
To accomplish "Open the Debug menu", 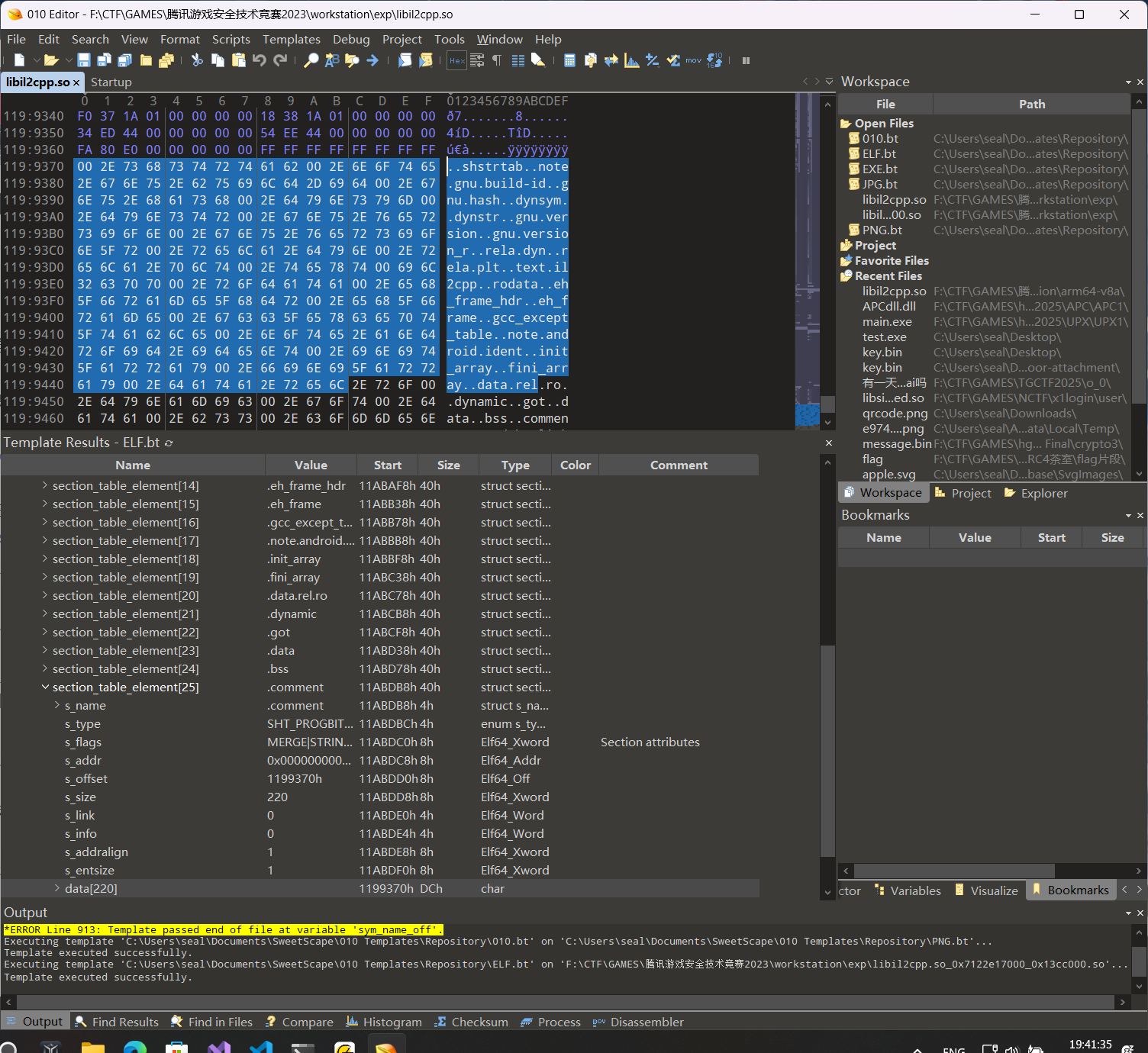I will pos(351,40).
